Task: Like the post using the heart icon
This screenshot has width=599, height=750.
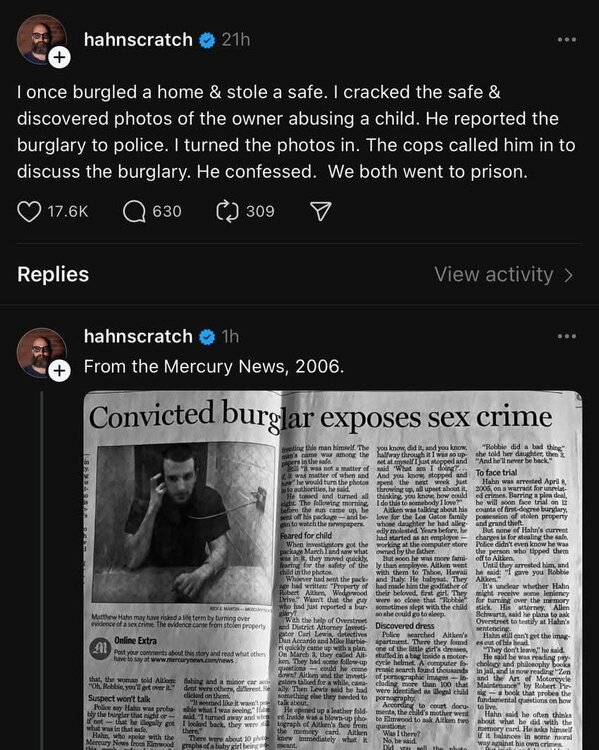Action: (29, 211)
